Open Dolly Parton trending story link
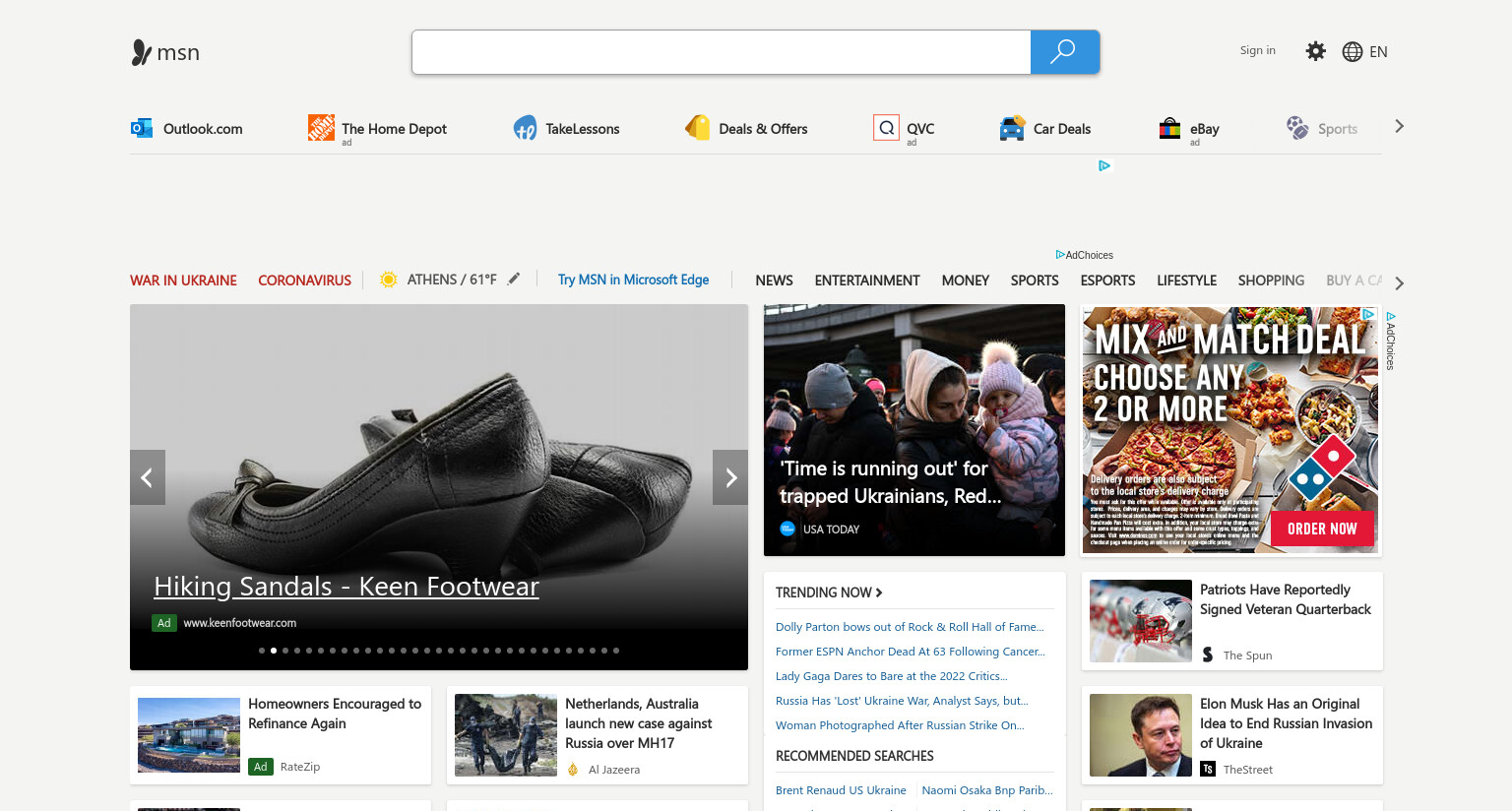1512x811 pixels. click(x=910, y=627)
